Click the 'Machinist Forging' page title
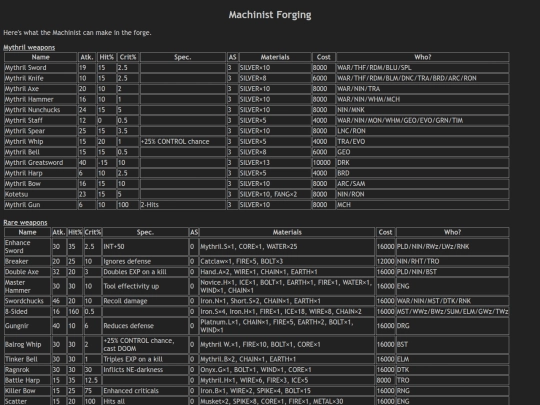Image resolution: width=540 pixels, height=405 pixels. (x=270, y=15)
